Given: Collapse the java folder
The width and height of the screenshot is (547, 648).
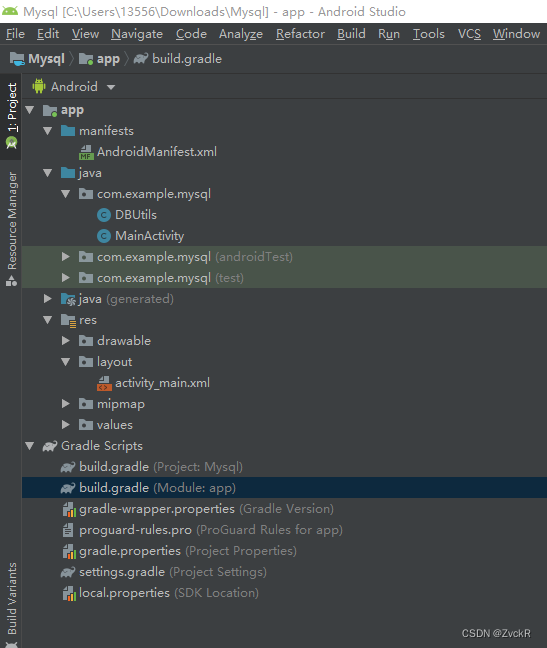Looking at the screenshot, I should (x=48, y=173).
